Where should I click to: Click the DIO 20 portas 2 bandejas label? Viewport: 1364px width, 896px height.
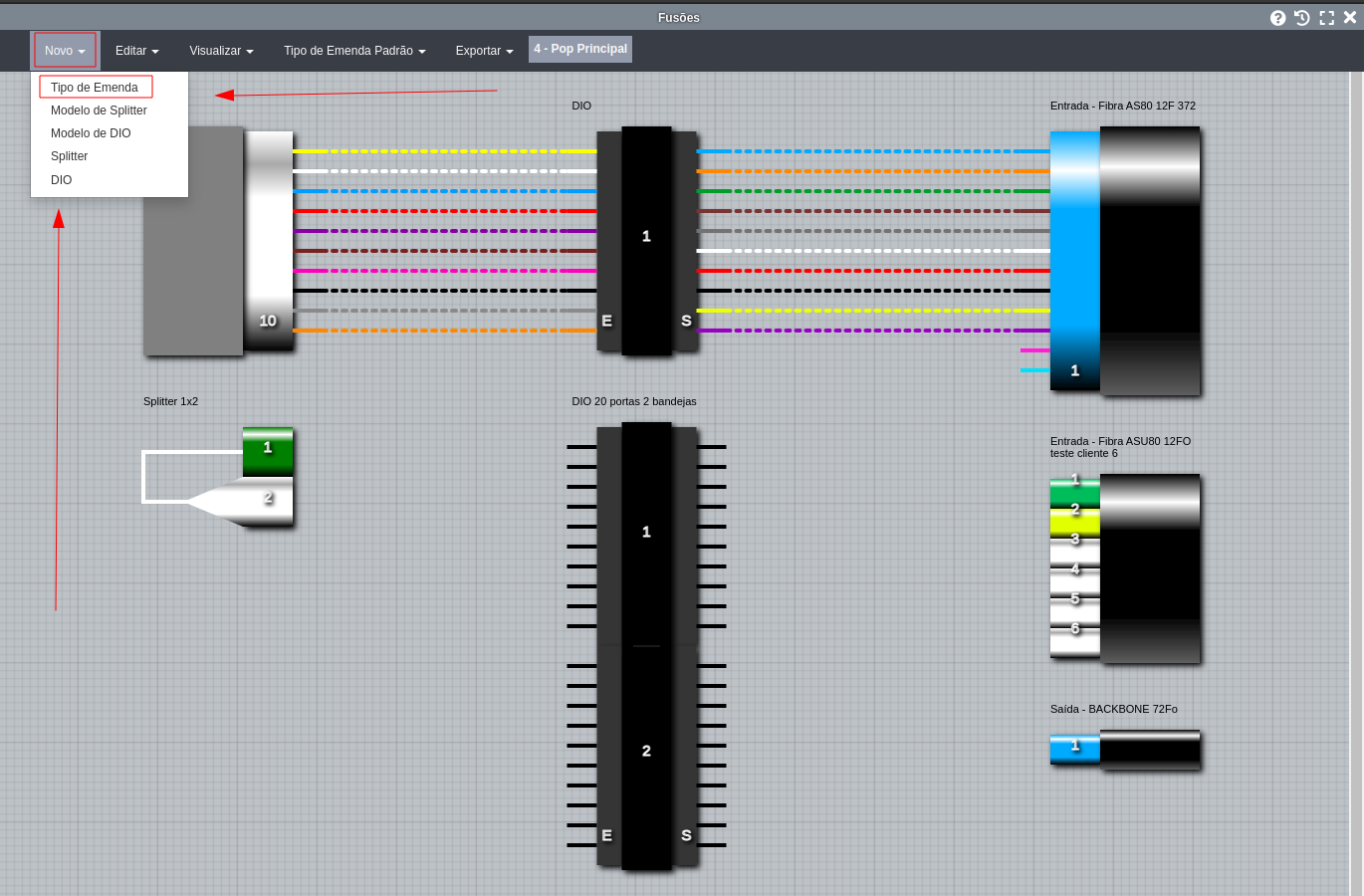click(634, 401)
